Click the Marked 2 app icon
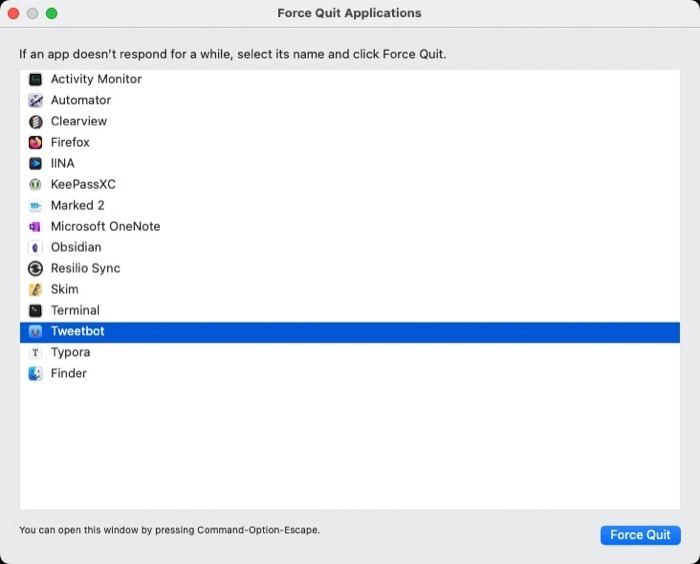 coord(35,205)
